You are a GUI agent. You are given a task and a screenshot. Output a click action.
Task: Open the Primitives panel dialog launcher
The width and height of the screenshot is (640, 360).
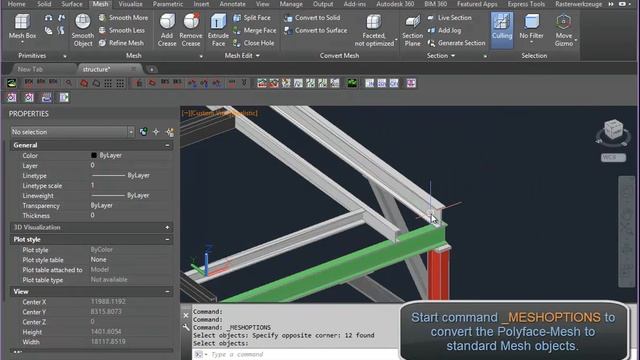pos(64,56)
